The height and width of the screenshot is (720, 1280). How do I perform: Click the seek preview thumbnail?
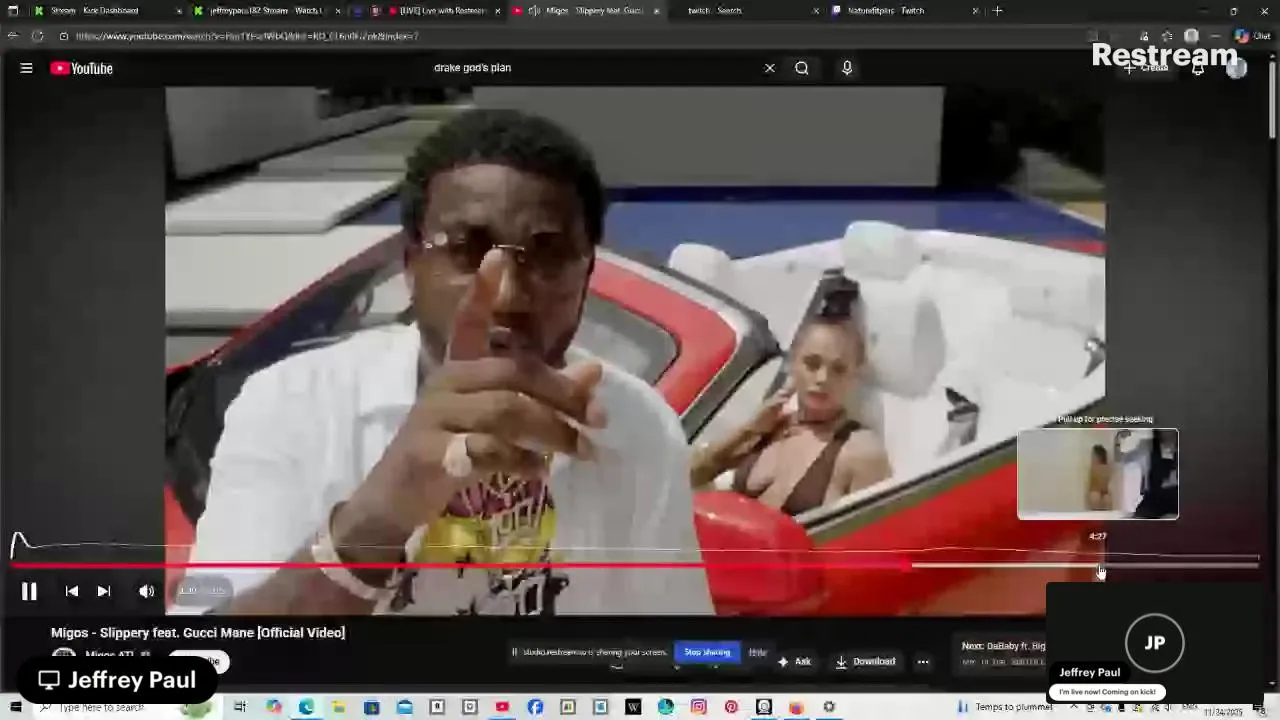point(1098,474)
